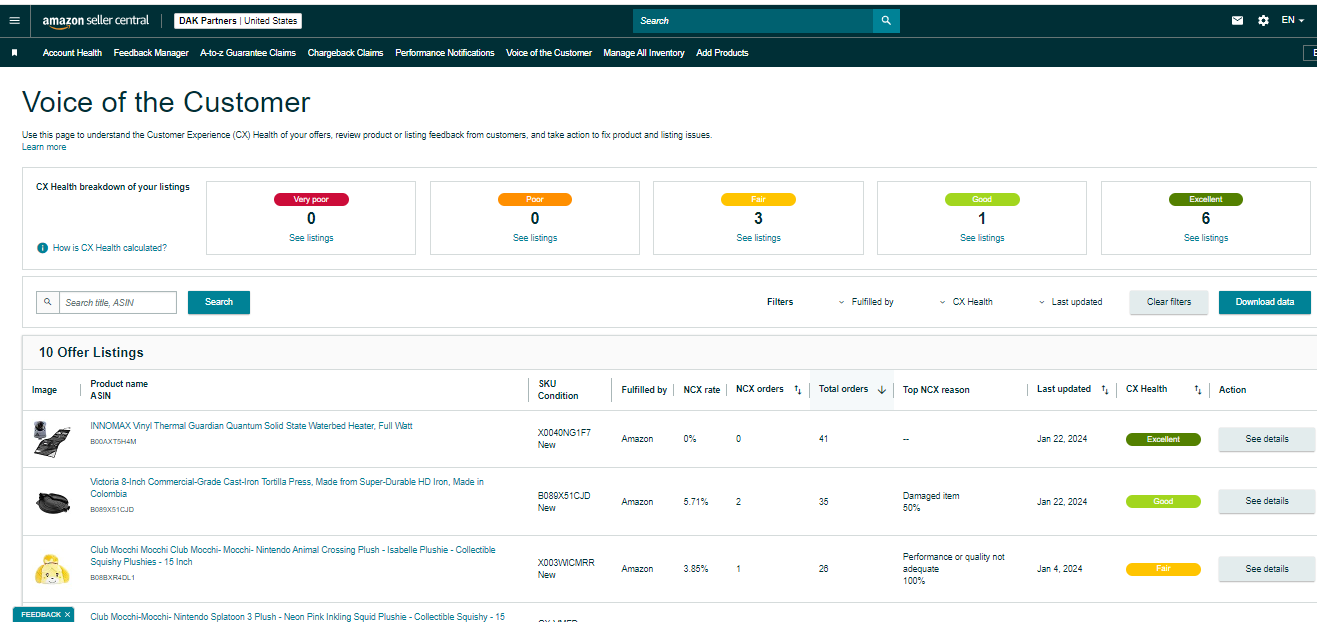Click ASIN B089X51CJD under Victoria product
Image resolution: width=1317 pixels, height=622 pixels.
point(112,509)
